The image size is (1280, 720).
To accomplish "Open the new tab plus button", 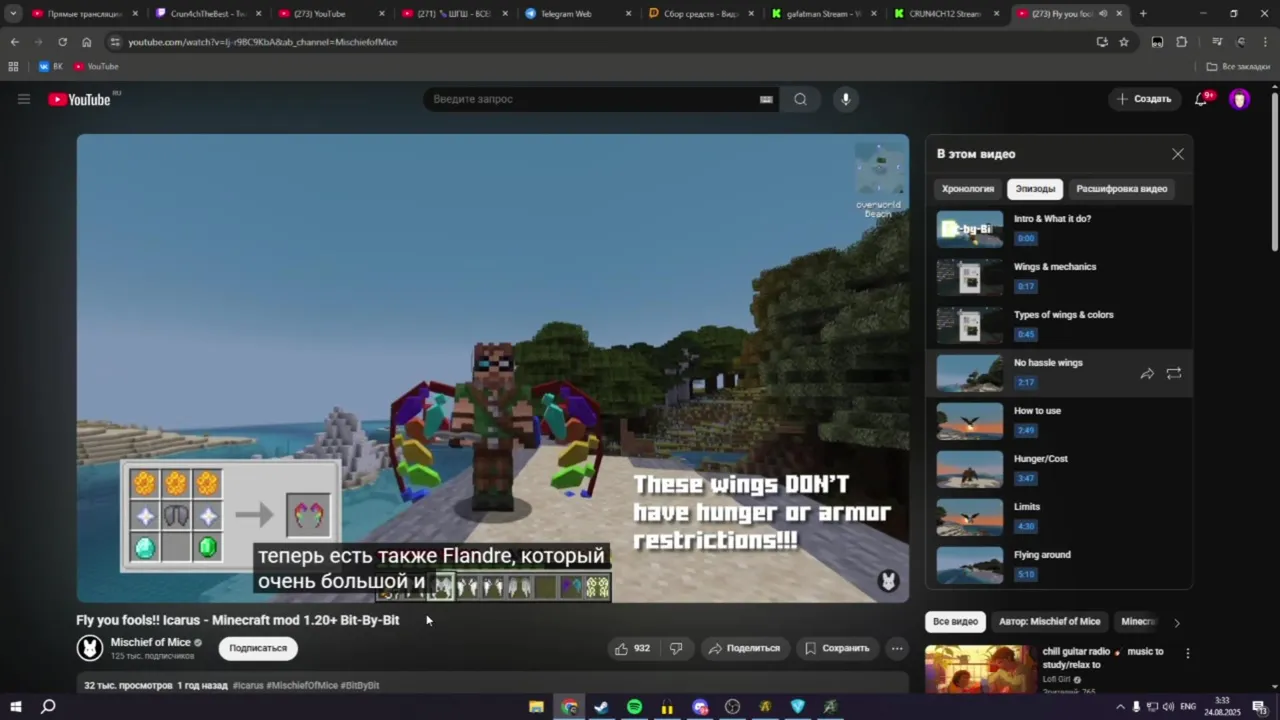I will 1143,14.
